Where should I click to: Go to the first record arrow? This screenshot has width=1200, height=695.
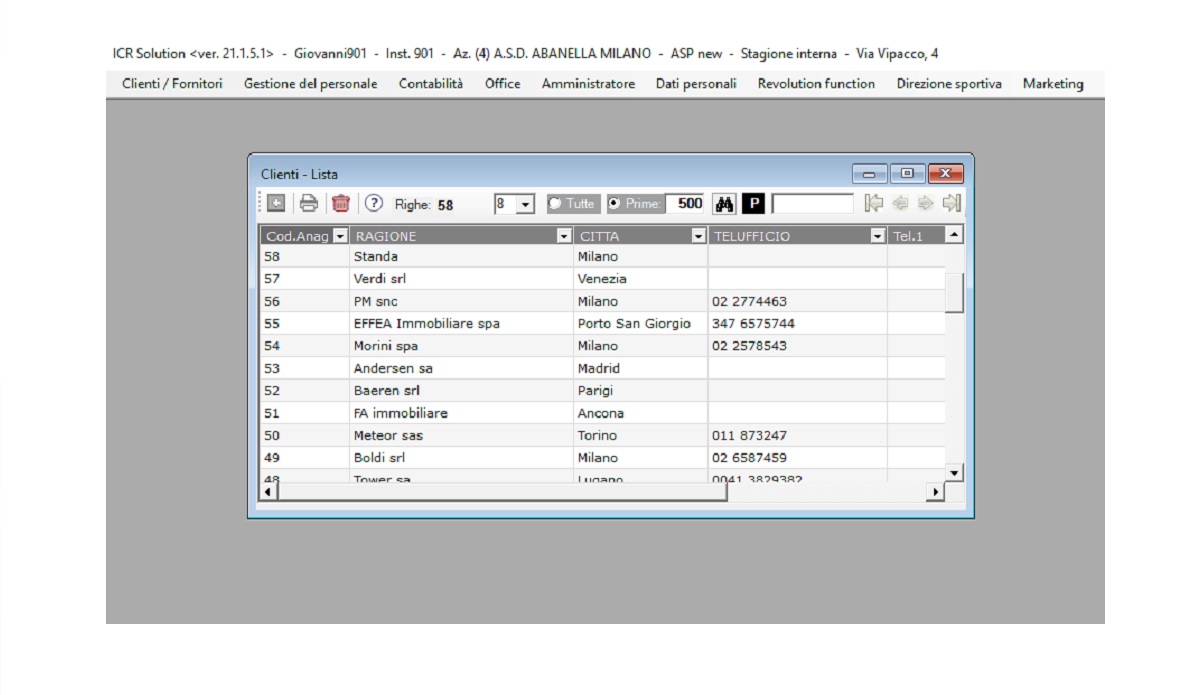coord(874,203)
